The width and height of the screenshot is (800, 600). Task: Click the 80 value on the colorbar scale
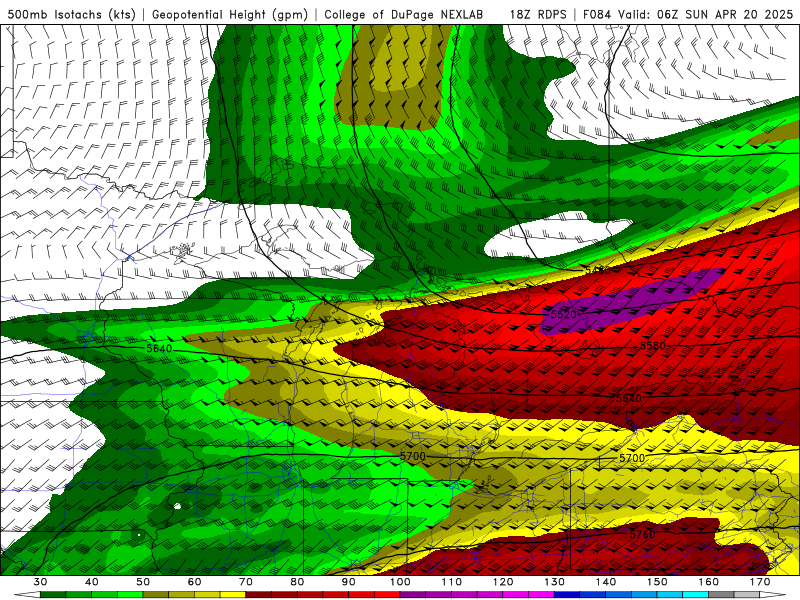coord(297,582)
